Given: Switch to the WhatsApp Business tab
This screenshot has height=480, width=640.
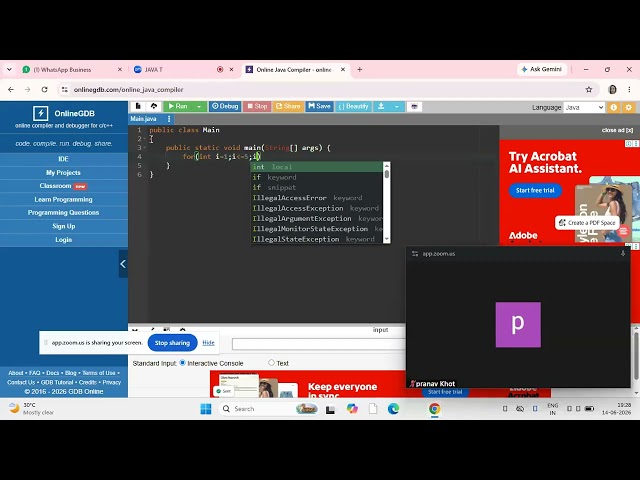Looking at the screenshot, I should pyautogui.click(x=72, y=70).
